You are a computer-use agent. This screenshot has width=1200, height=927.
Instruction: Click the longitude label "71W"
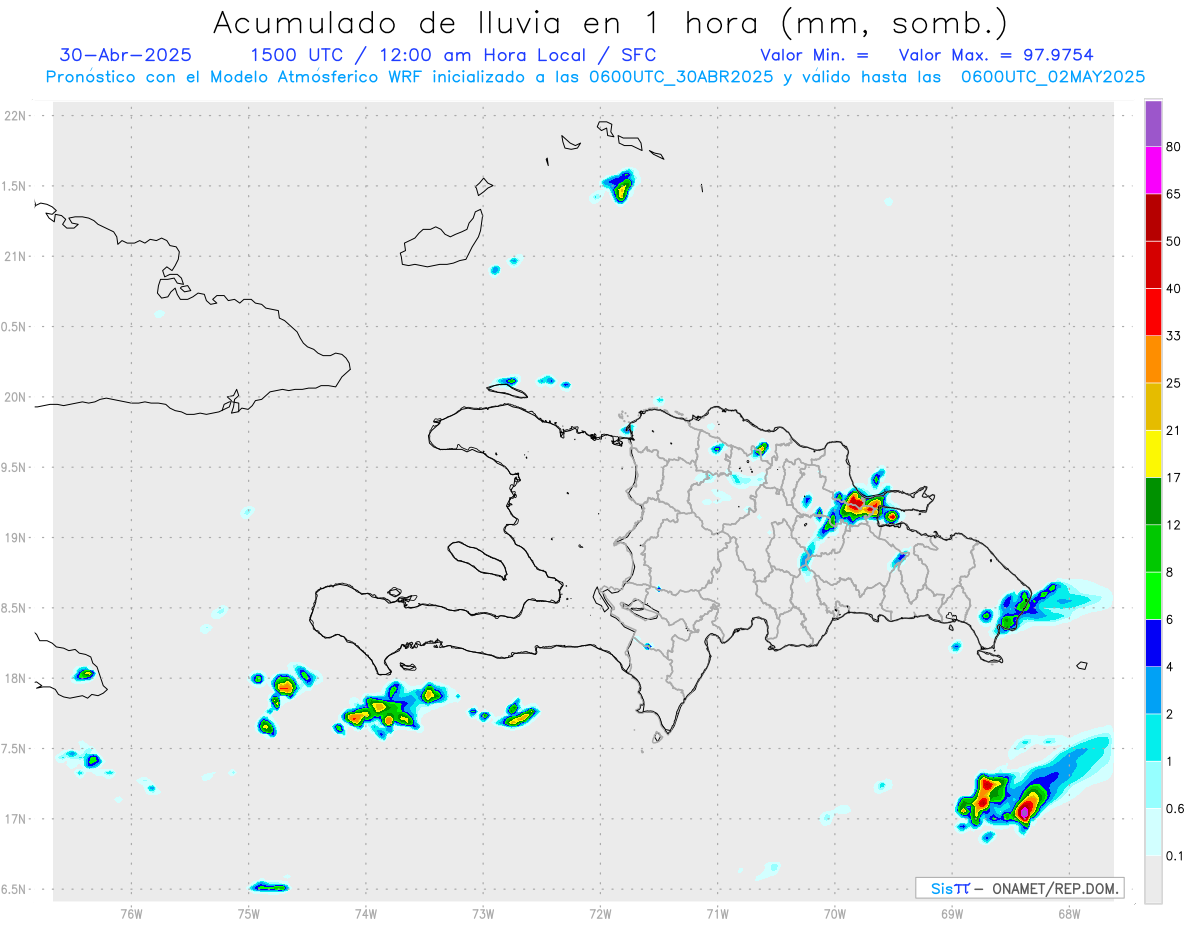(x=717, y=912)
